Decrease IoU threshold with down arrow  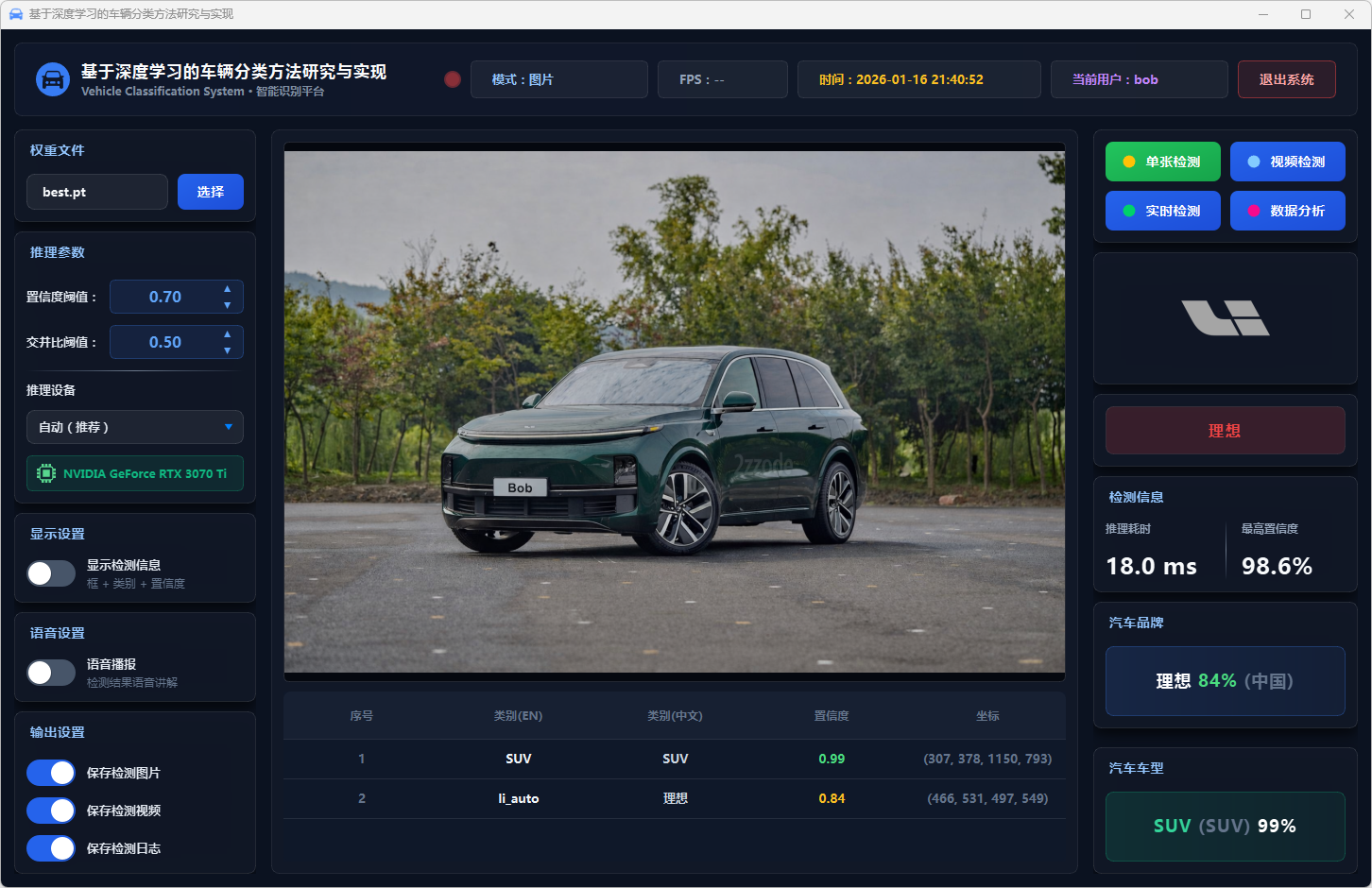(x=227, y=350)
